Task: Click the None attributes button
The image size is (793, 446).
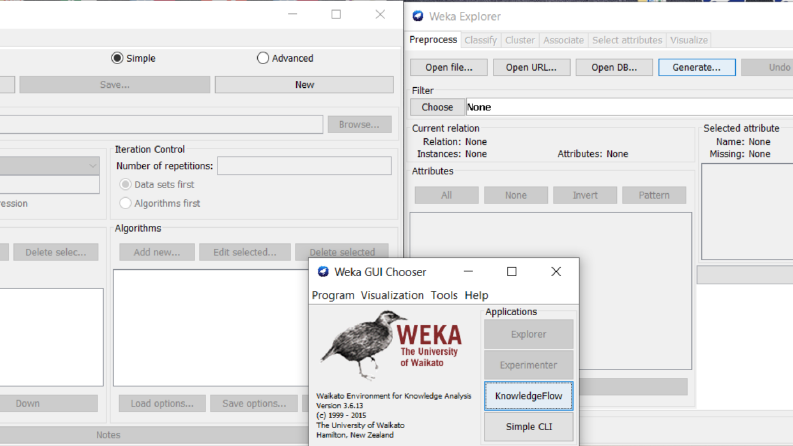Action: point(516,195)
